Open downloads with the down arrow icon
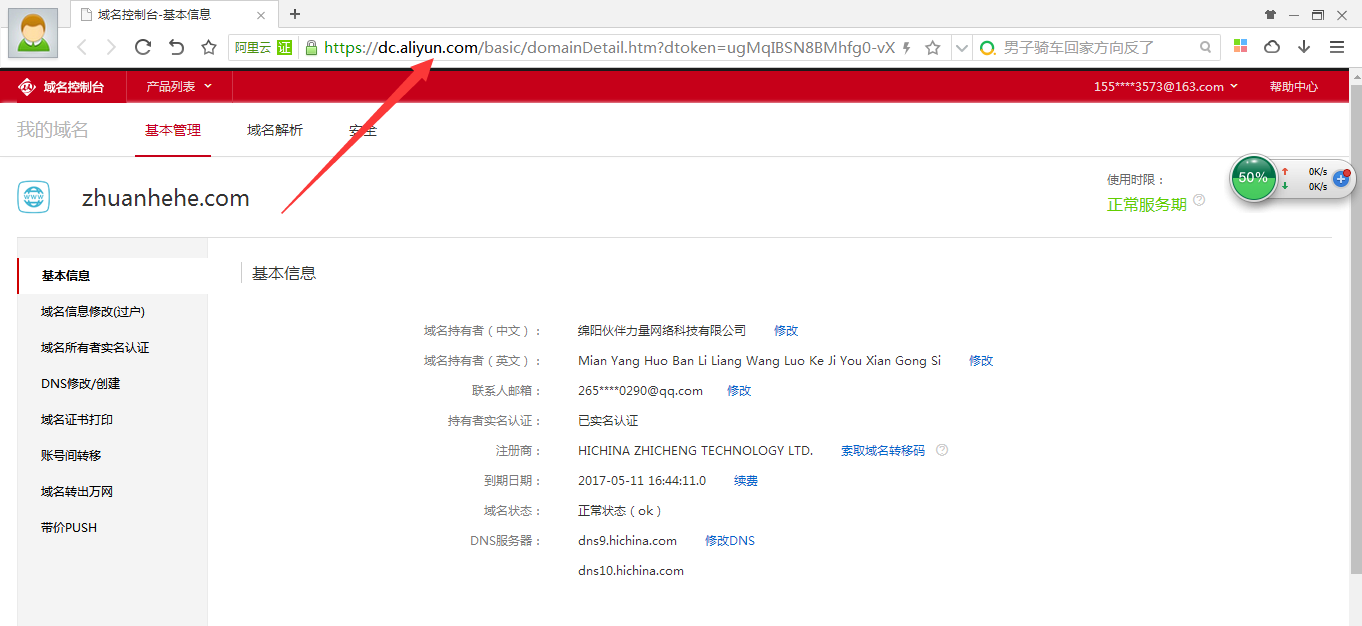Image resolution: width=1362 pixels, height=626 pixels. (1304, 47)
